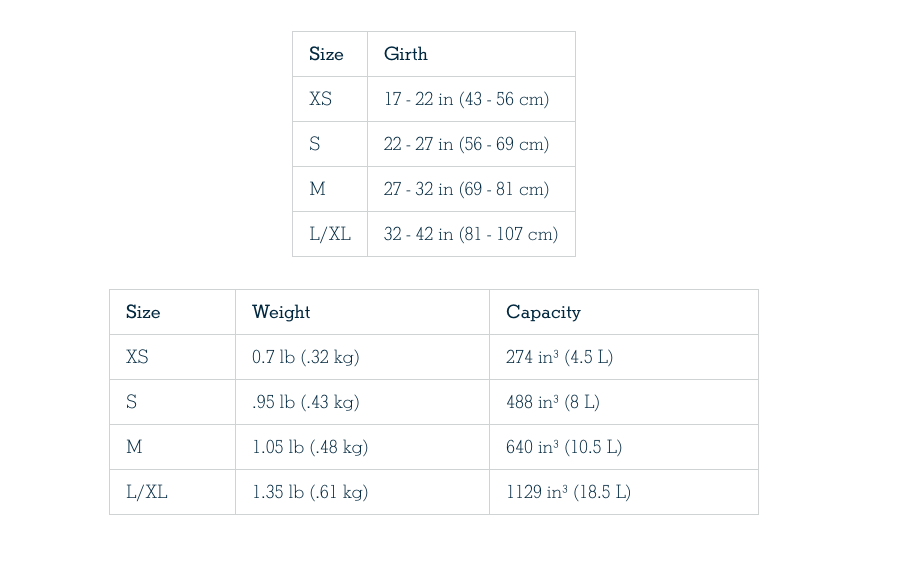Select the 274 in³ capacity cell
Image resolution: width=911 pixels, height=566 pixels.
(559, 357)
